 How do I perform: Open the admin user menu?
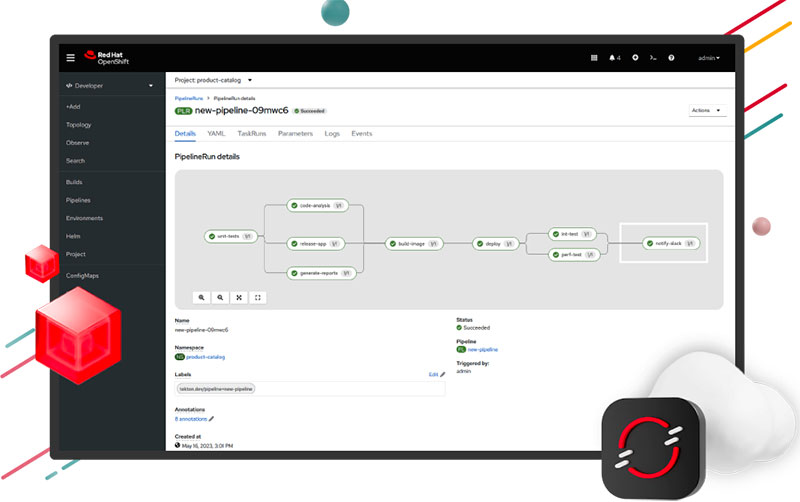[709, 58]
